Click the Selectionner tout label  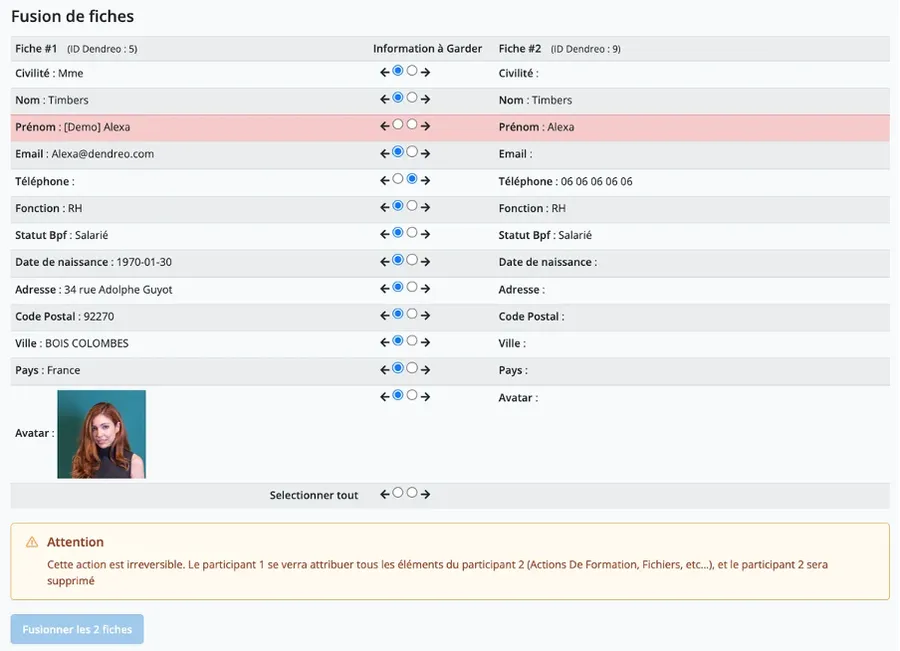[314, 495]
